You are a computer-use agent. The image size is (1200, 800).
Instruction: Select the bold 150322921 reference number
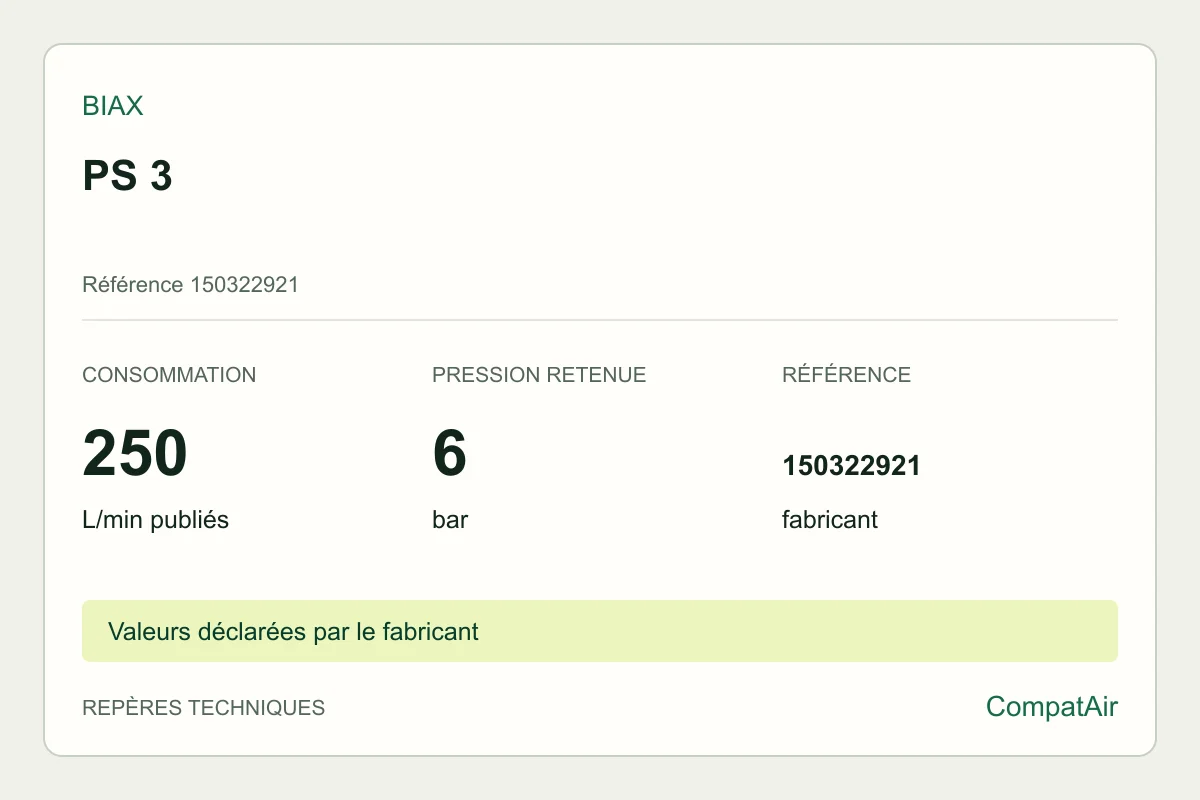[x=851, y=466]
